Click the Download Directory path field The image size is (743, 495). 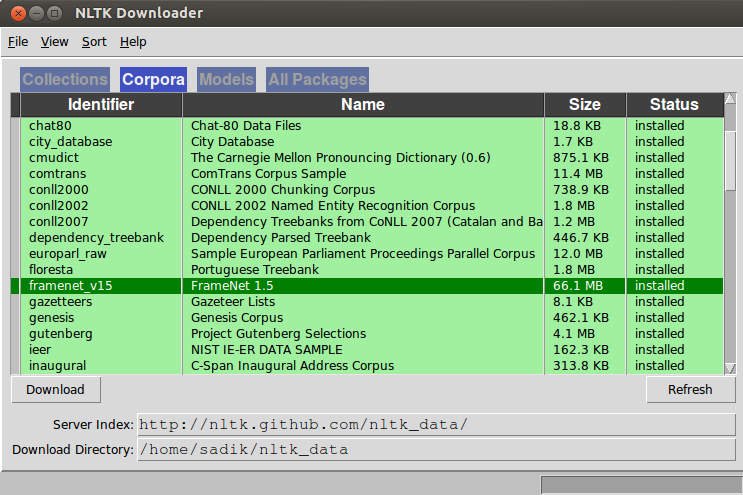pos(436,450)
